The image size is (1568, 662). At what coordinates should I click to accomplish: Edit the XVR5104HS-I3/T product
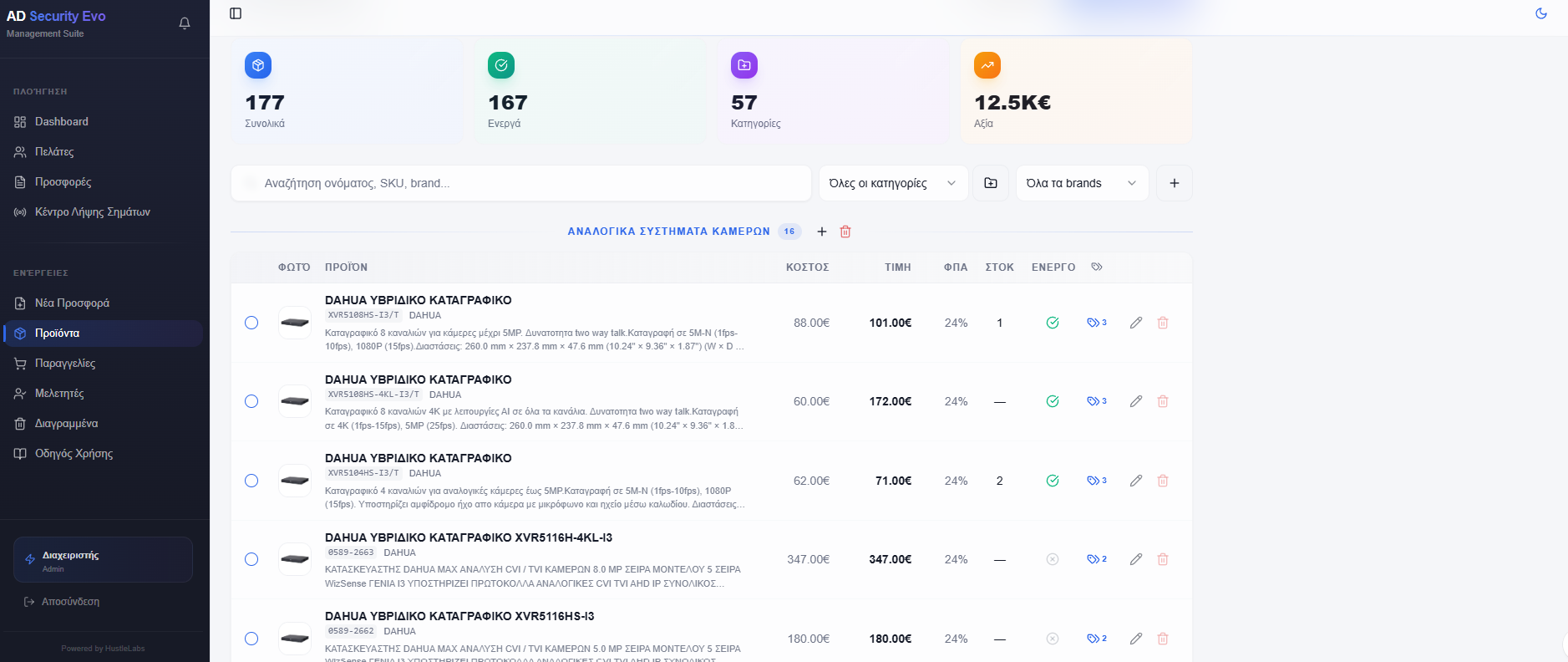point(1136,481)
